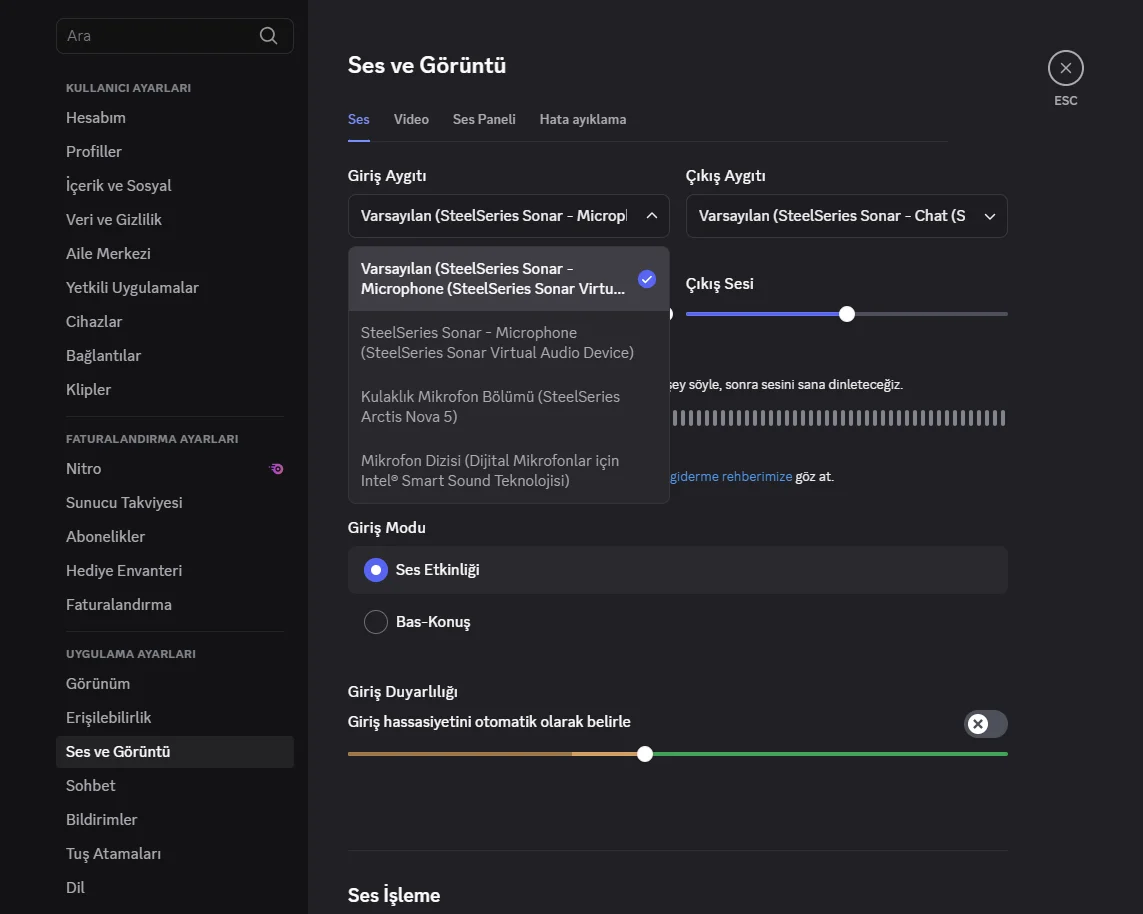
Task: Open Tuş Atamaları in sidebar
Action: pyautogui.click(x=113, y=854)
